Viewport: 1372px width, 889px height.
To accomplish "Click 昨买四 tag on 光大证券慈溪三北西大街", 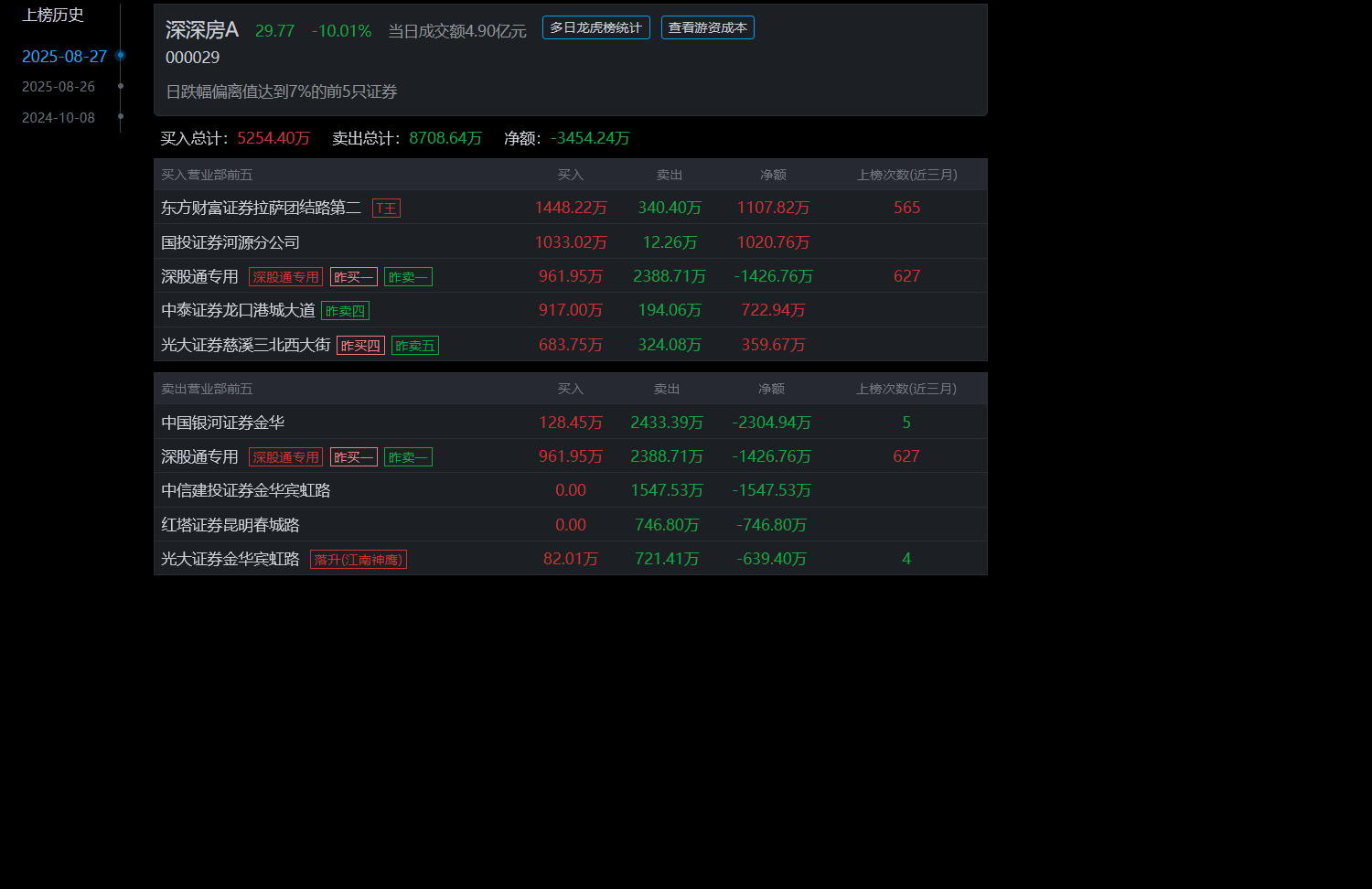I will (360, 346).
